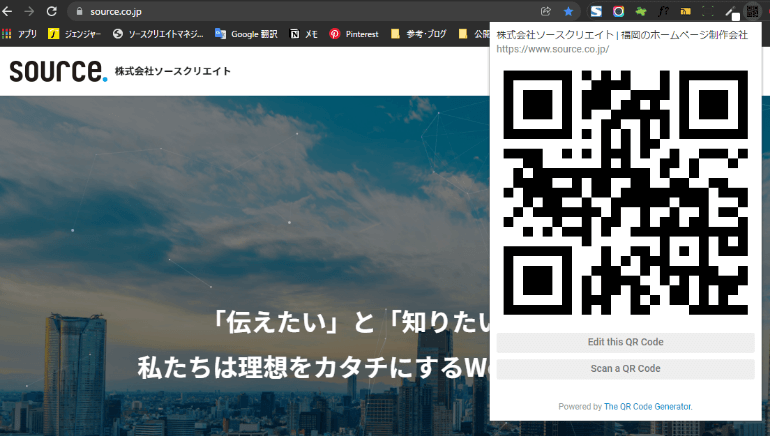Screen dimensions: 770x436
Task: Open the Pinterest bookmark
Action: coord(354,34)
